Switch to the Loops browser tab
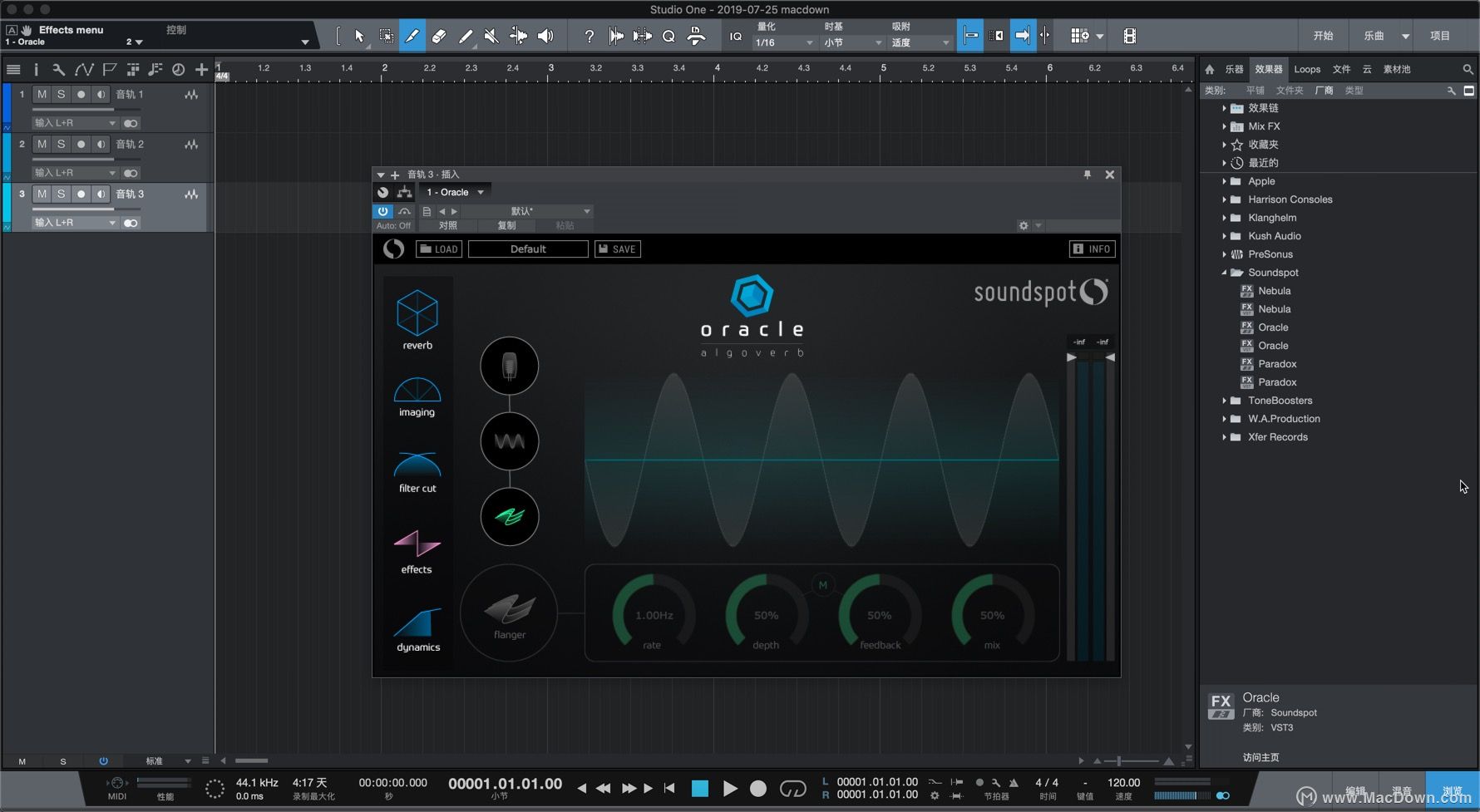This screenshot has width=1480, height=812. tap(1306, 69)
